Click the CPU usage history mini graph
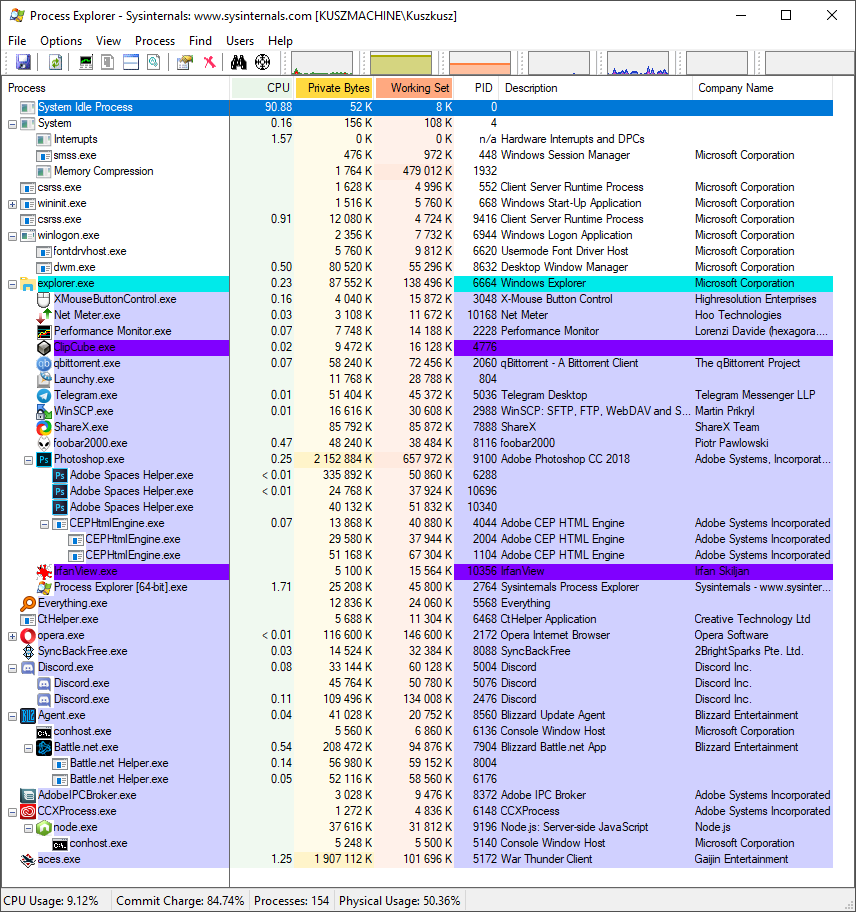This screenshot has width=856, height=912. (x=322, y=63)
